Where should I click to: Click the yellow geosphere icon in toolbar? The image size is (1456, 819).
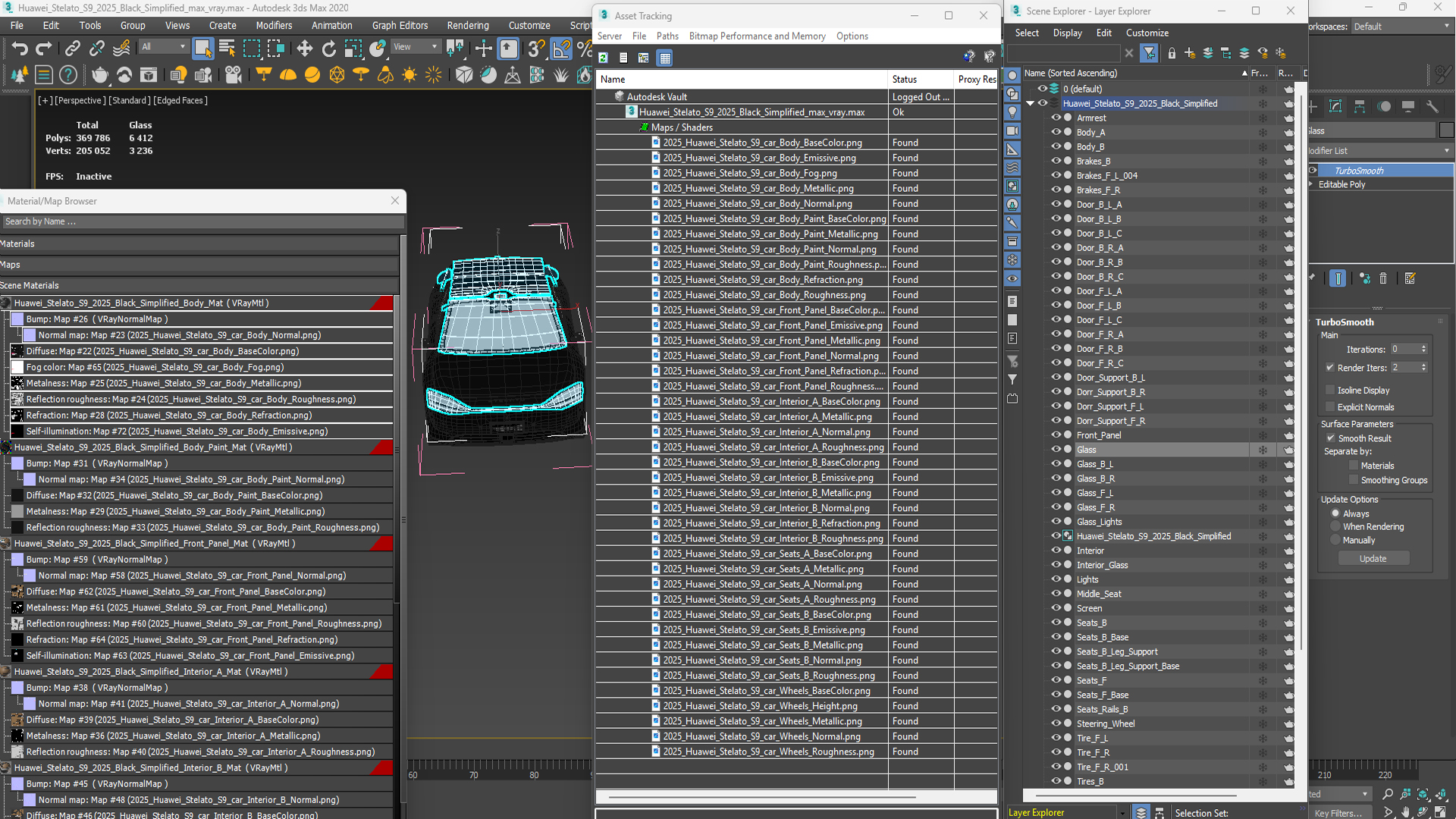click(337, 74)
